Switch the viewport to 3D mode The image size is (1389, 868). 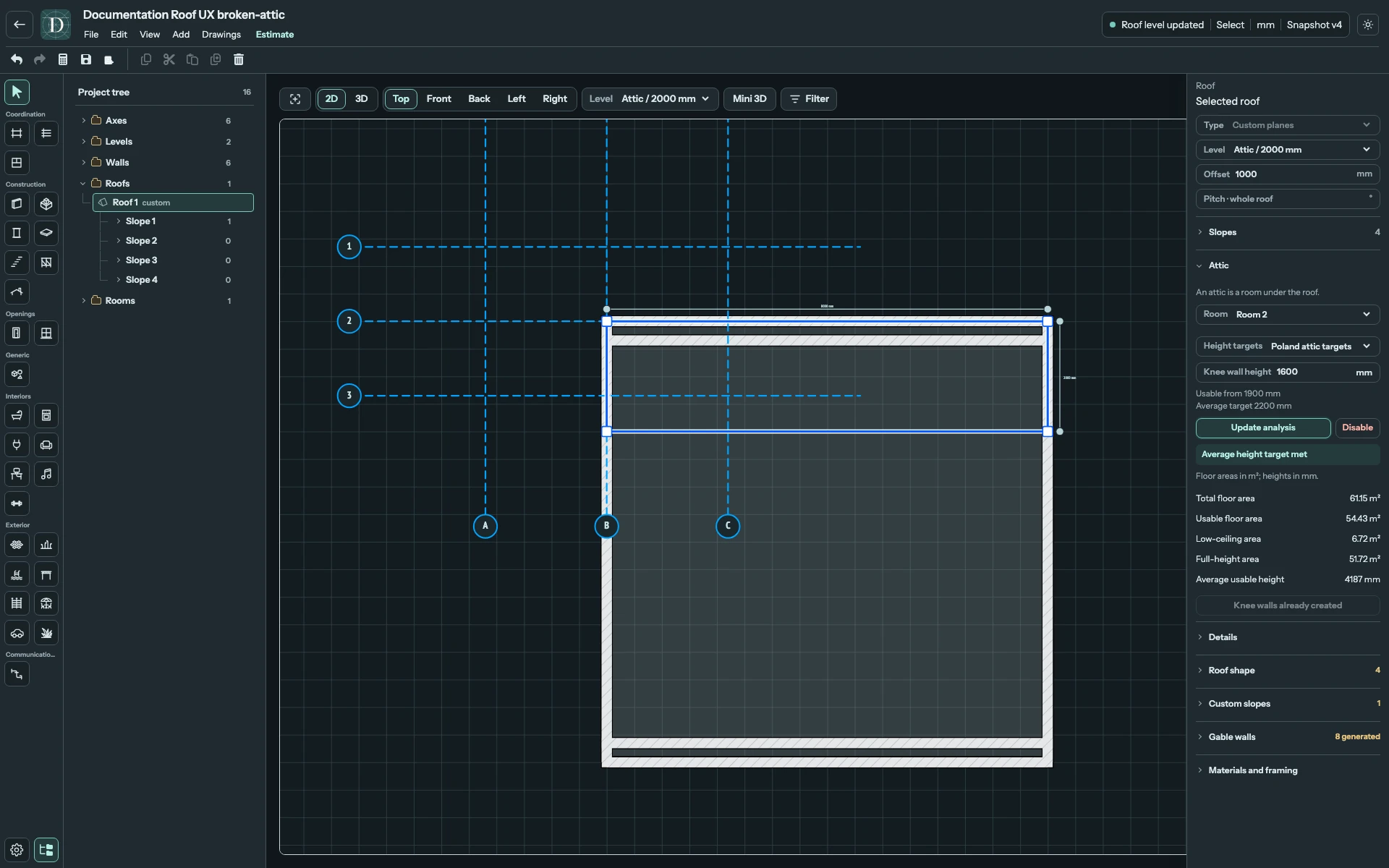point(361,99)
